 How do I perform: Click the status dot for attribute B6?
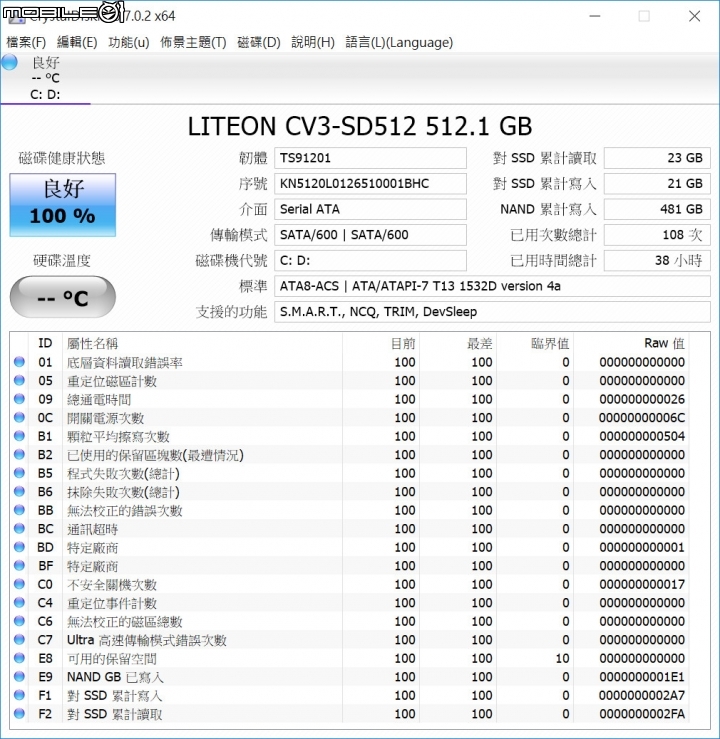pyautogui.click(x=19, y=492)
